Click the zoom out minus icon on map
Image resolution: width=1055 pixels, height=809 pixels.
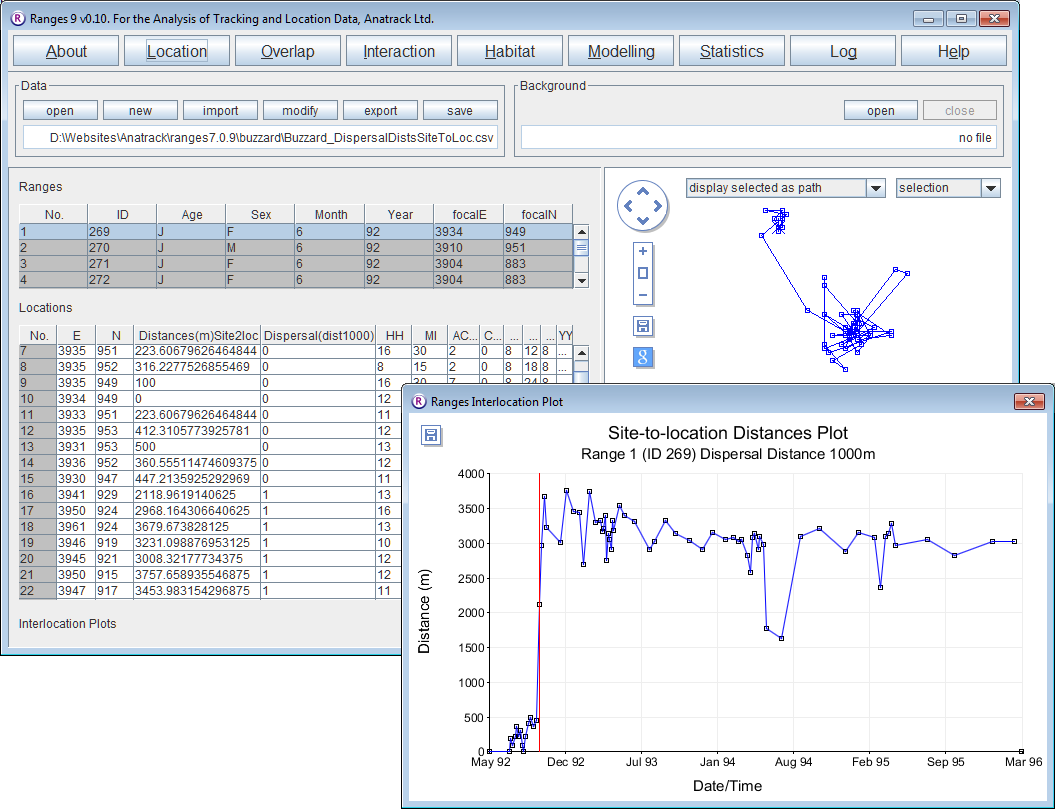click(x=643, y=296)
